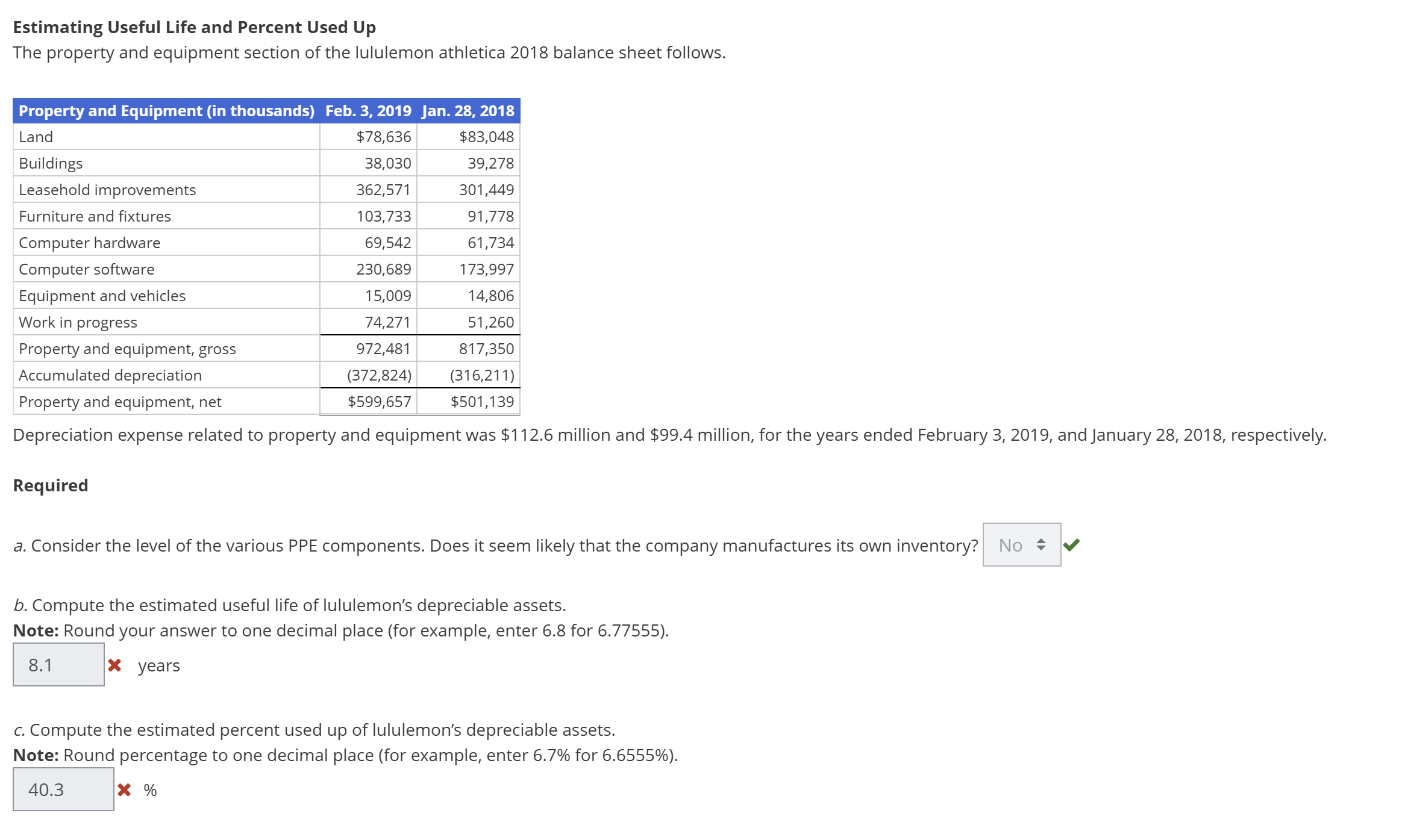The image size is (1405, 840).
Task: Click the up-down arrow on the No selector
Action: pos(1043,545)
